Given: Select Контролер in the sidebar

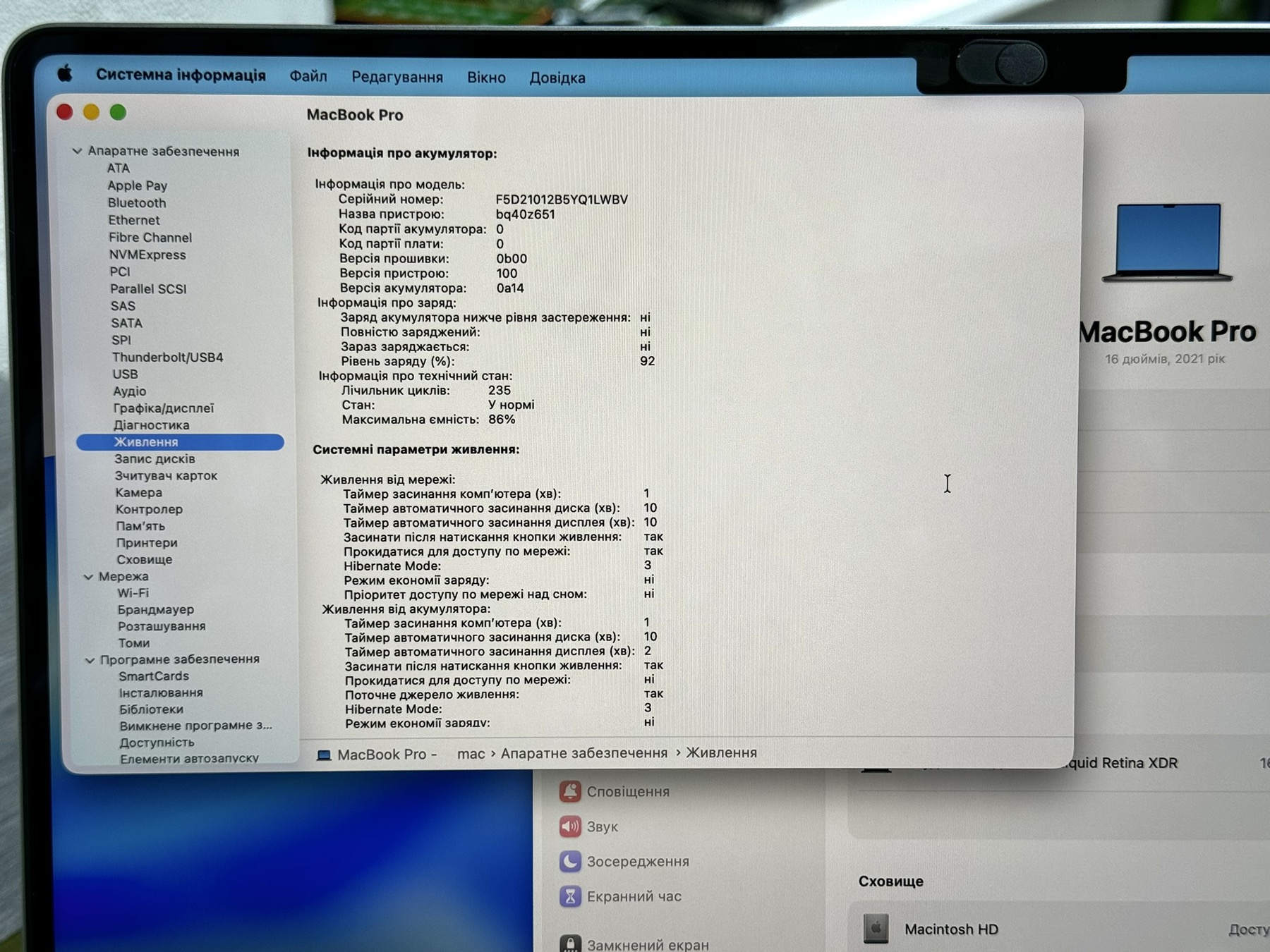Looking at the screenshot, I should (150, 509).
